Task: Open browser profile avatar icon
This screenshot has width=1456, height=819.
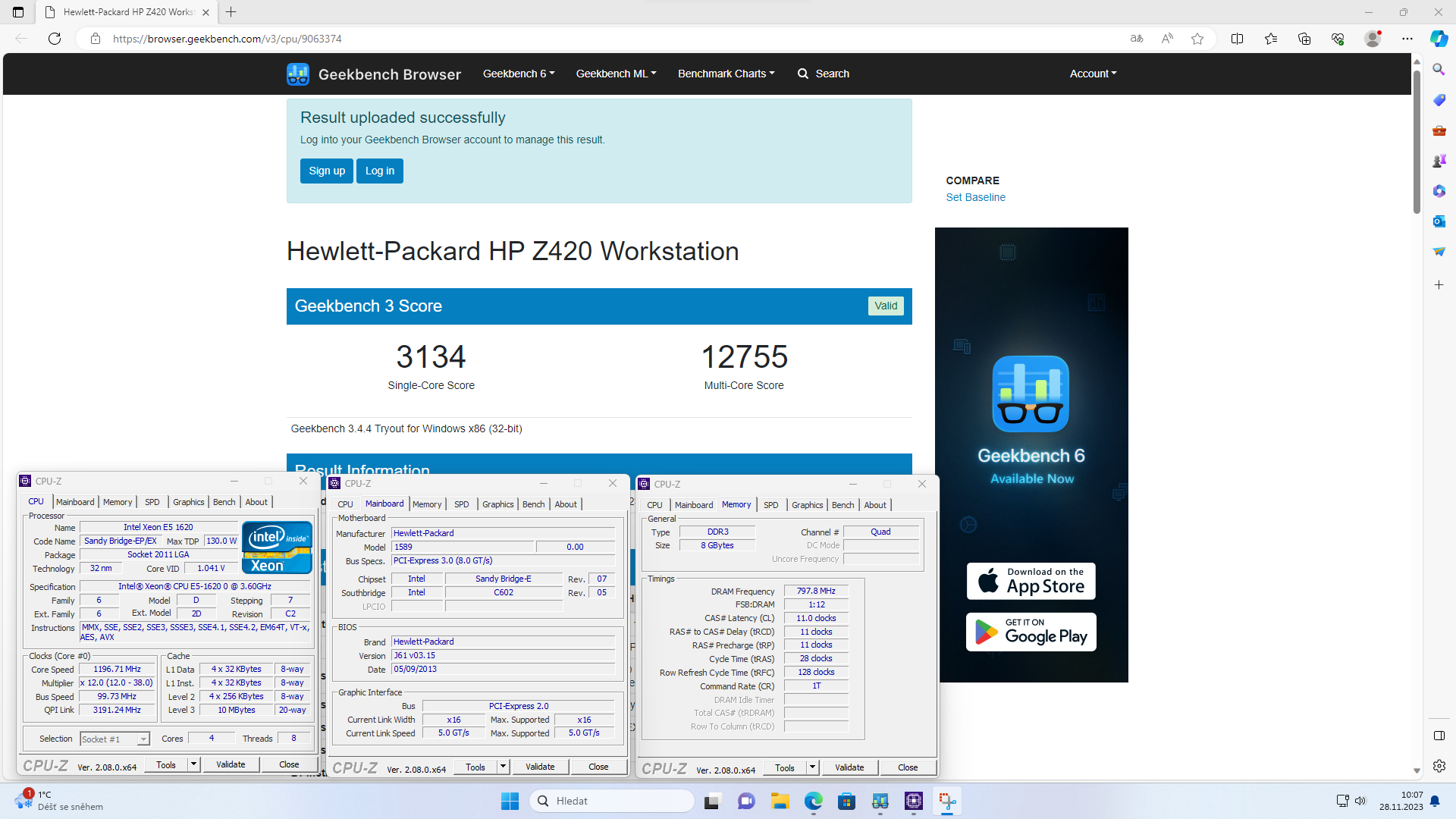Action: pos(1373,39)
